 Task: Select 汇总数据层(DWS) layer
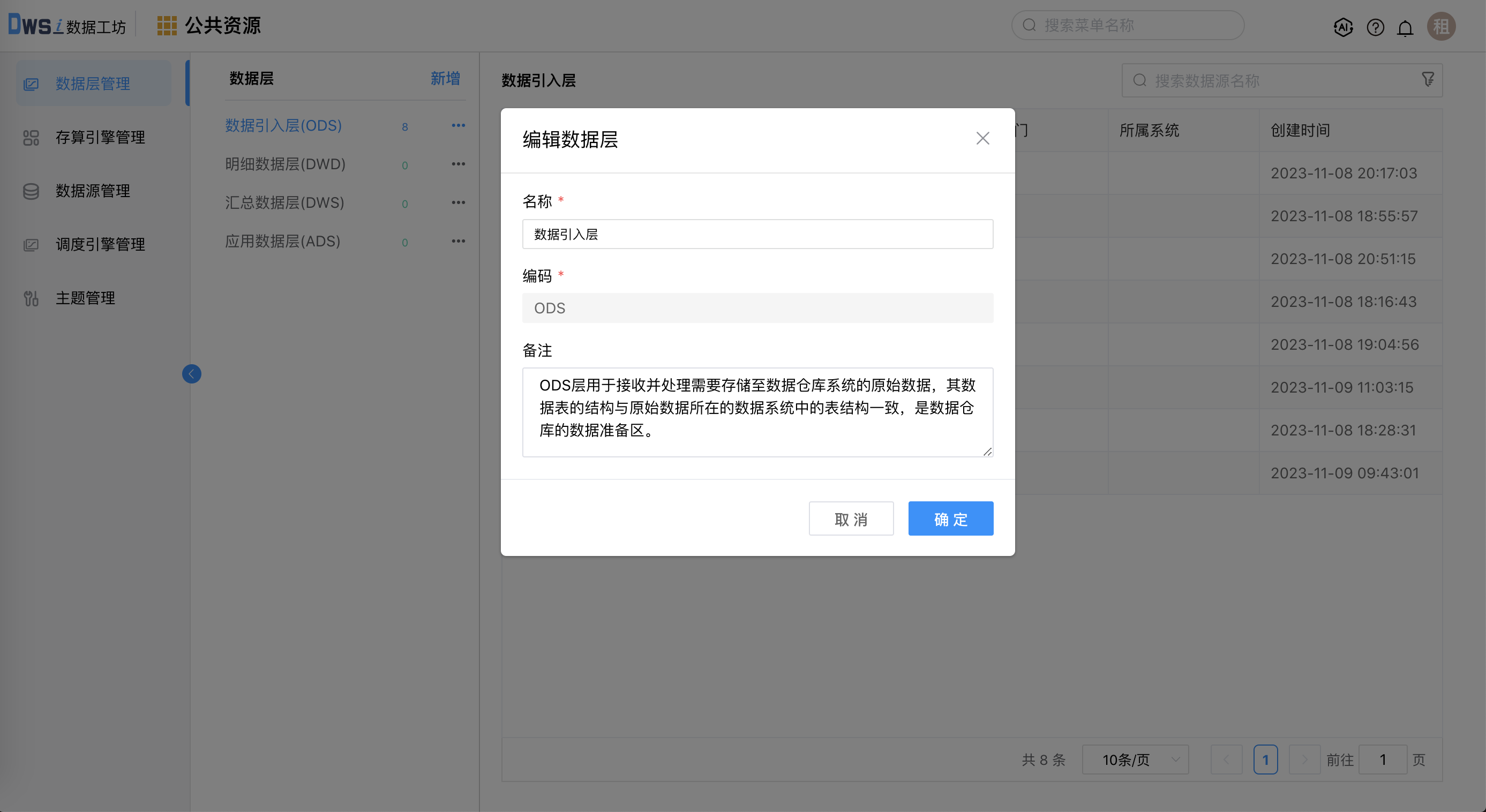click(x=284, y=202)
